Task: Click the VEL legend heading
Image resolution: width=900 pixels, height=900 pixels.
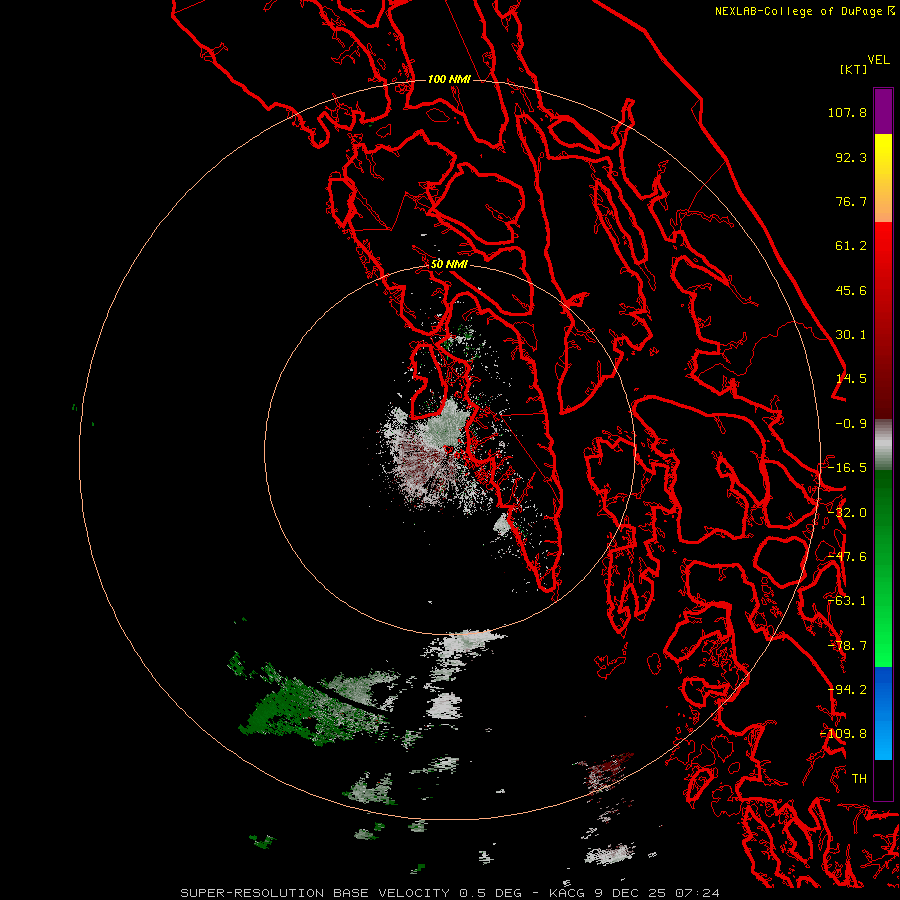Action: (878, 60)
